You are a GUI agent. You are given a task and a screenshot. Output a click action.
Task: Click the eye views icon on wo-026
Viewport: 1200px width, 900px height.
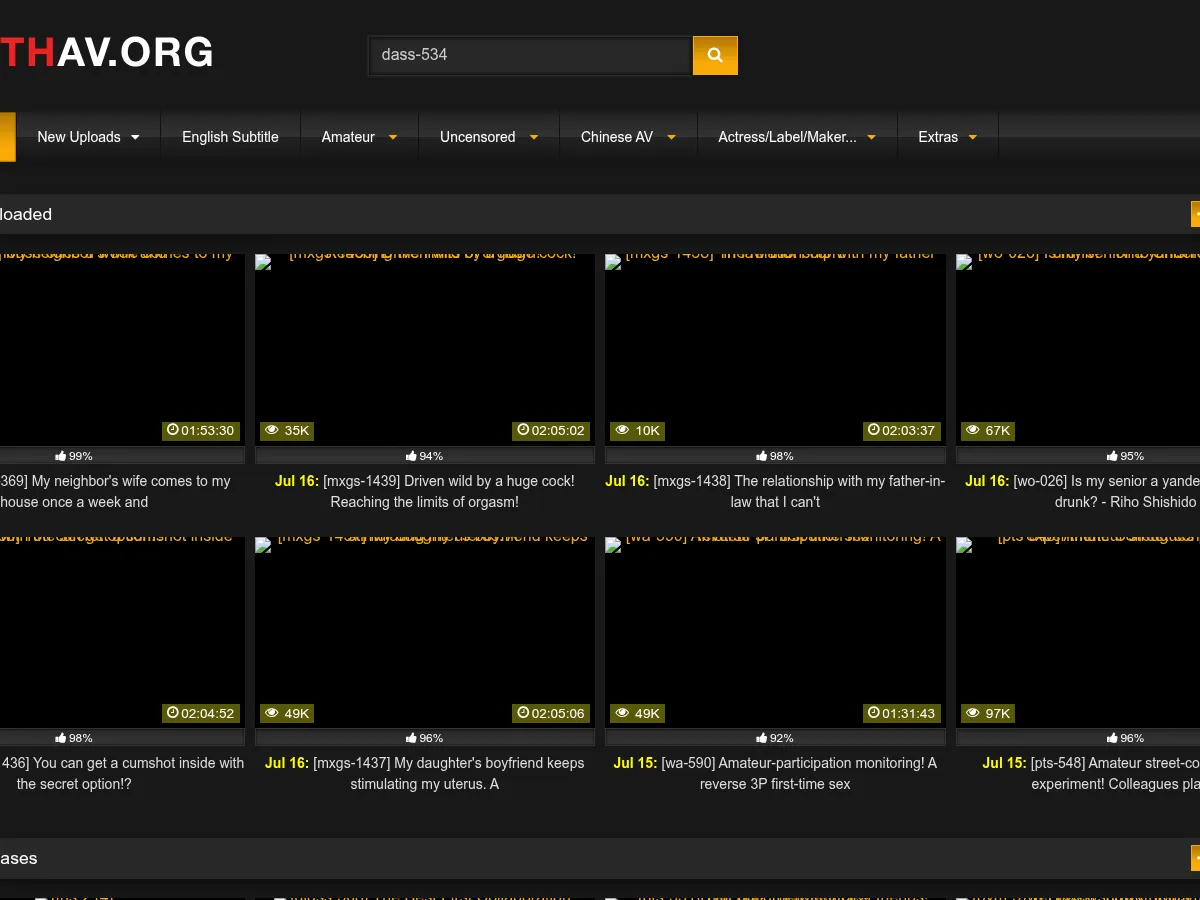(x=972, y=430)
